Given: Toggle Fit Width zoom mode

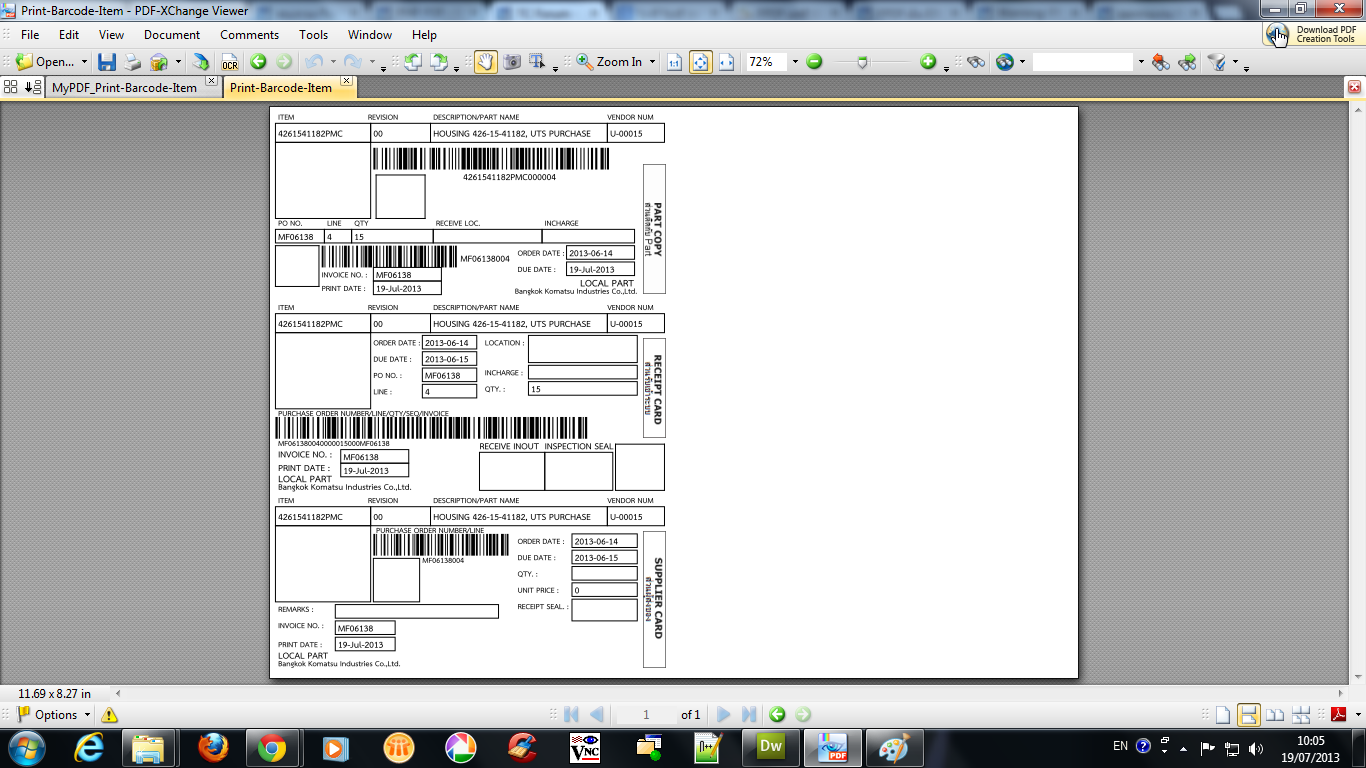Looking at the screenshot, I should 727,62.
